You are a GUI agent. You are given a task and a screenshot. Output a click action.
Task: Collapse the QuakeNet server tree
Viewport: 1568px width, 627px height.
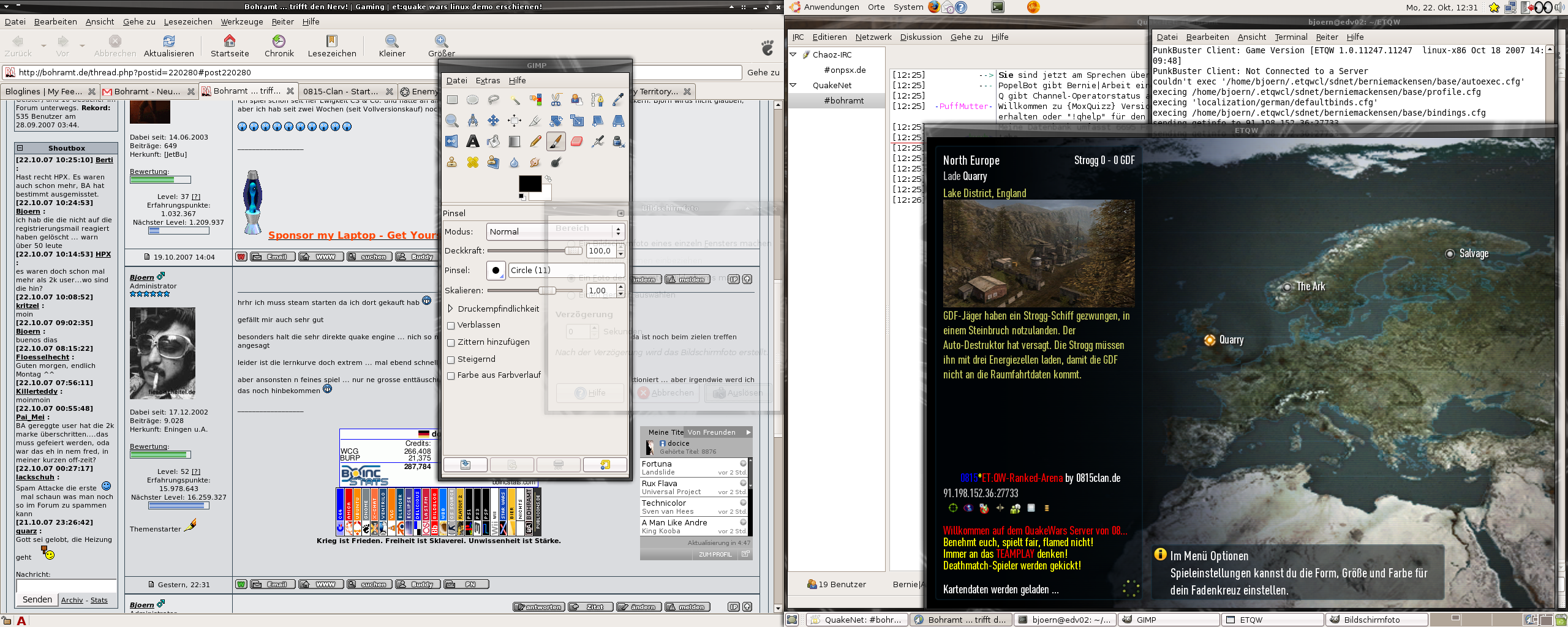(793, 85)
